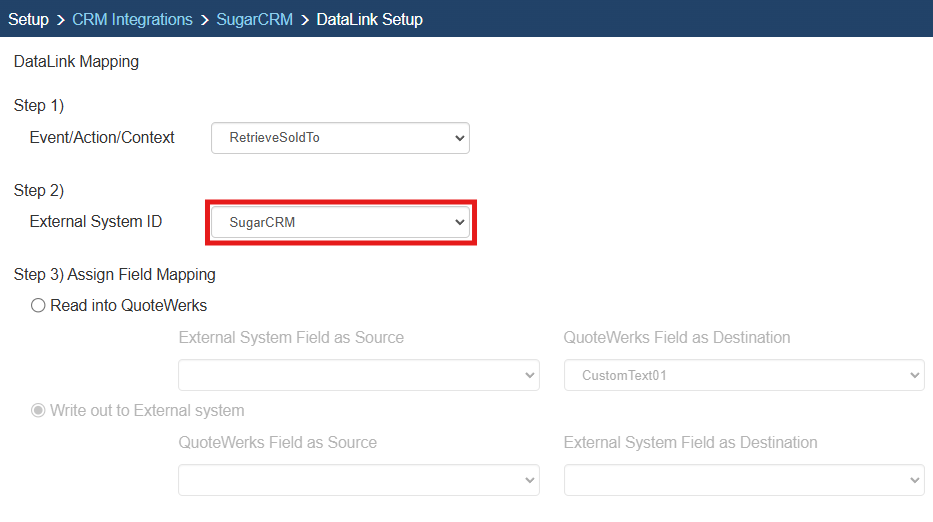The height and width of the screenshot is (522, 933).
Task: Click the DataLink Setup breadcrumb text
Action: (x=369, y=19)
